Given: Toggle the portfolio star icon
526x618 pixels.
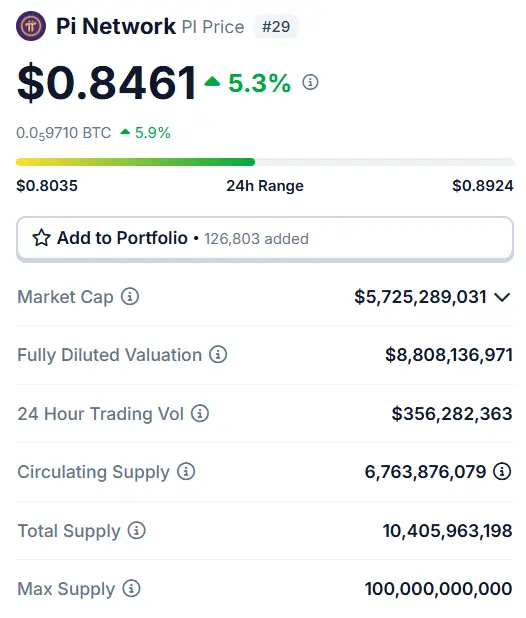Looking at the screenshot, I should coord(41,238).
